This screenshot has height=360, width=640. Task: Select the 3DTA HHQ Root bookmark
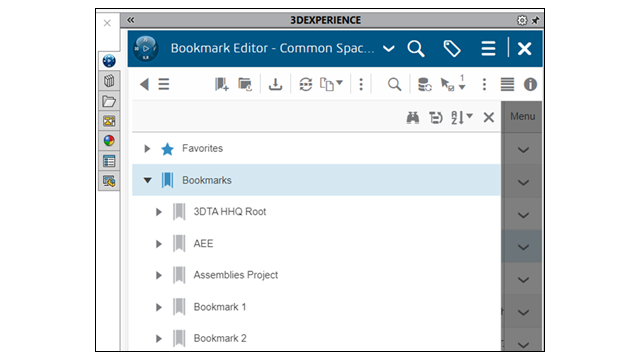229,212
